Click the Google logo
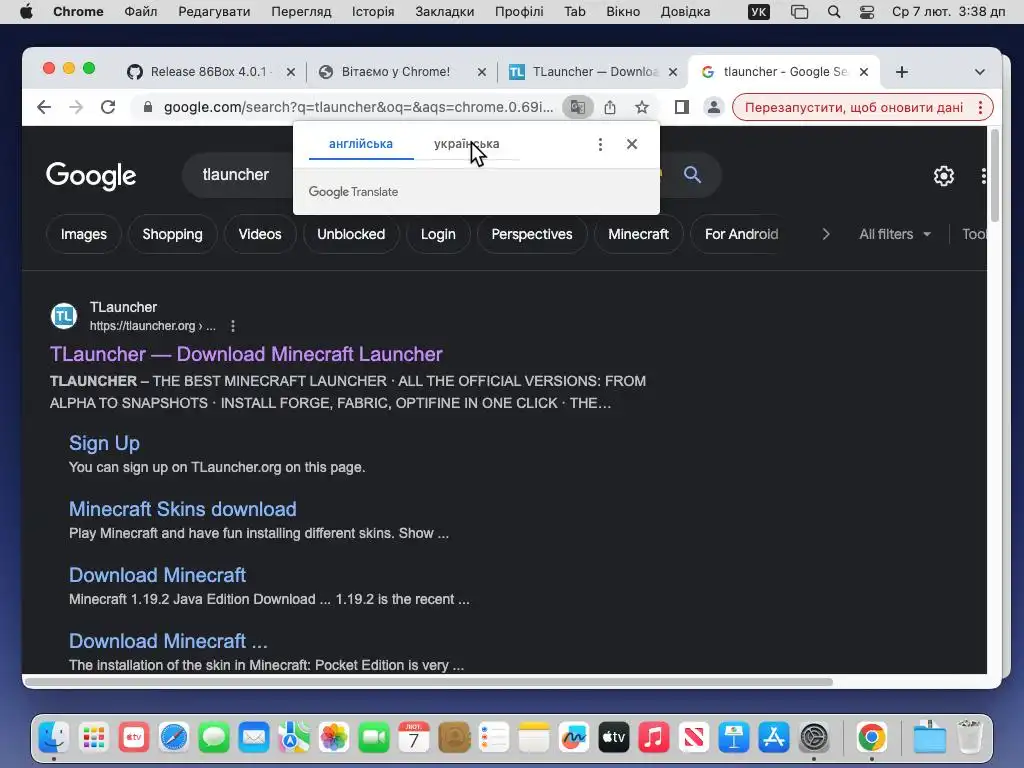1024x768 pixels. click(91, 176)
